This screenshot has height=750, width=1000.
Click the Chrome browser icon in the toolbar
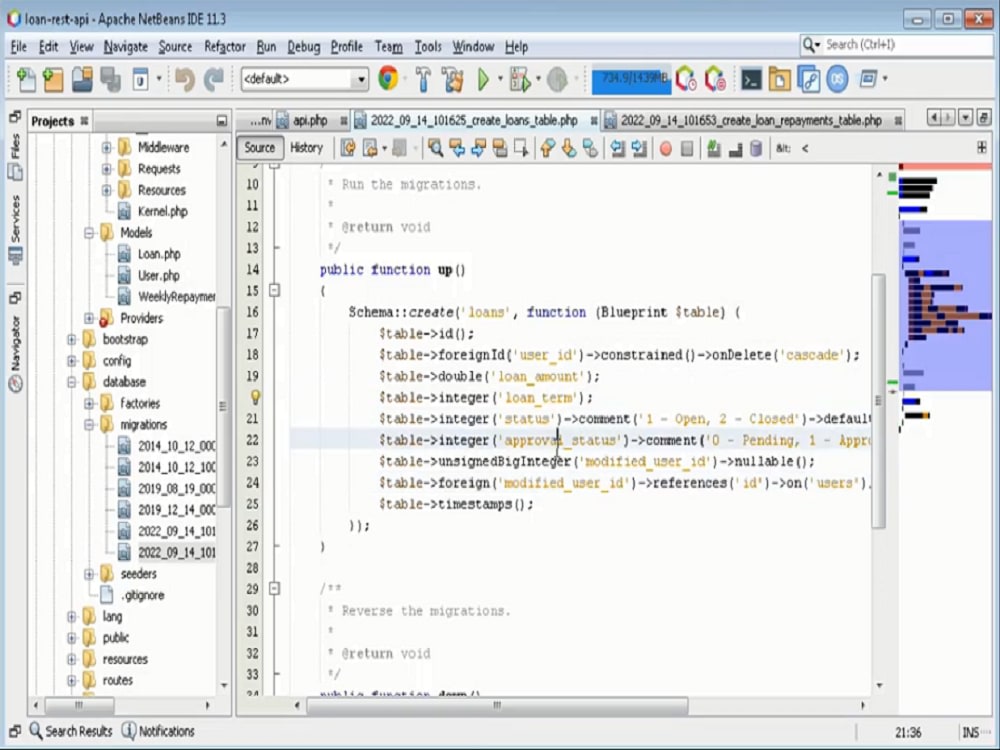pos(388,78)
